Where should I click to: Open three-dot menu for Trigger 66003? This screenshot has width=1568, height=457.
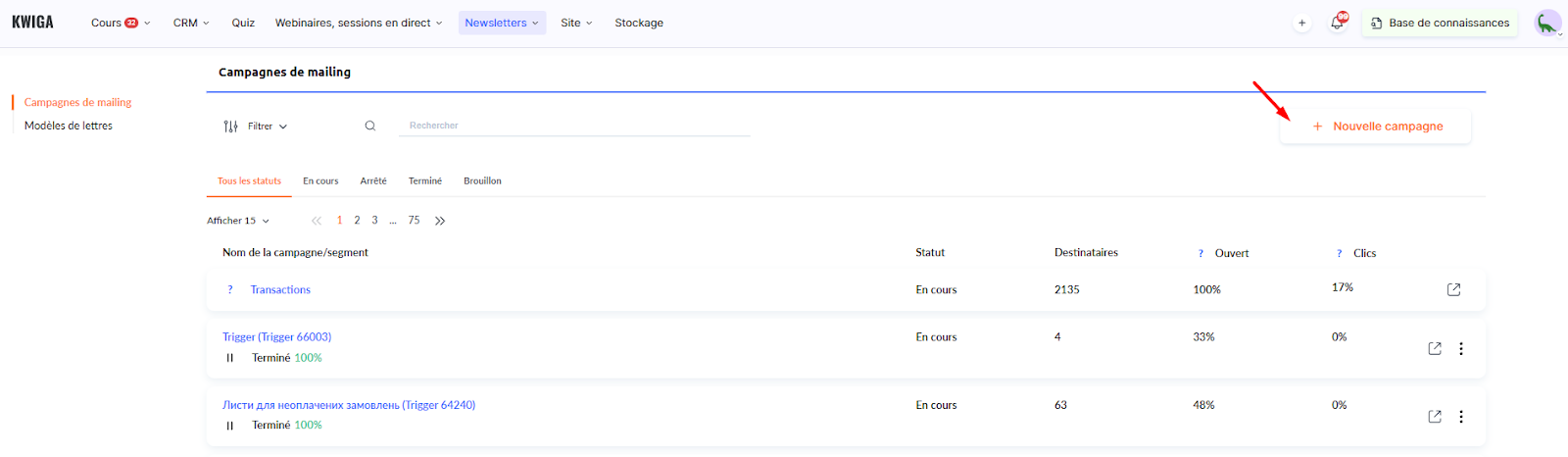pos(1461,348)
